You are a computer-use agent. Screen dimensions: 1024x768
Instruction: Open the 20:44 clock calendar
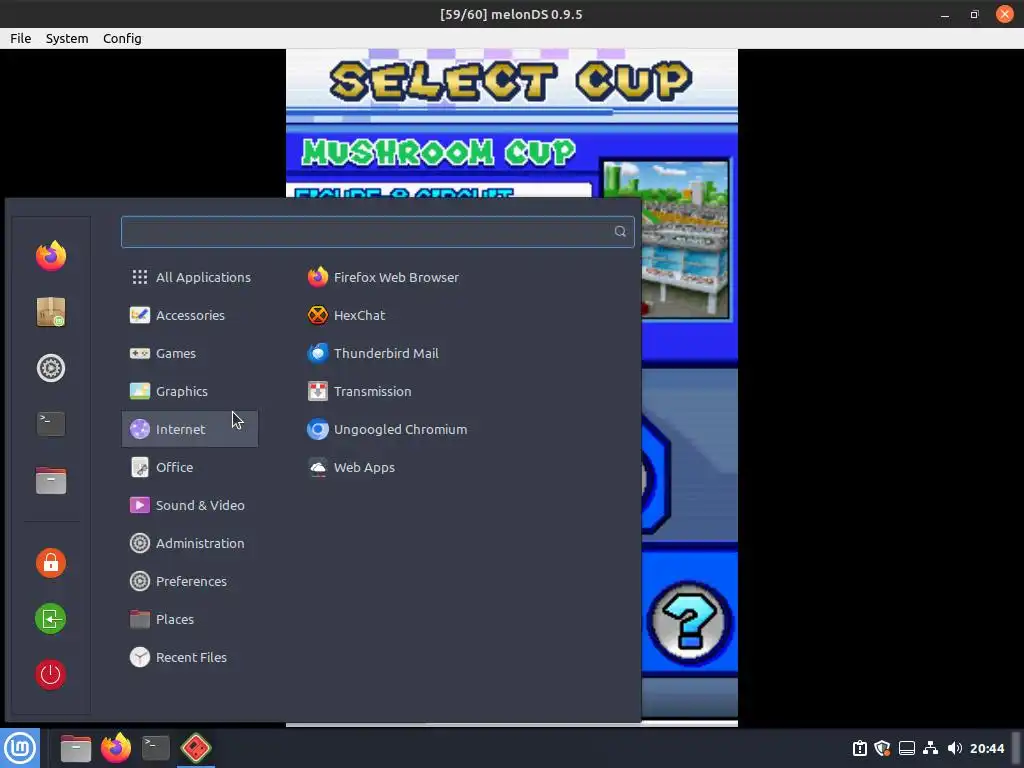click(987, 748)
